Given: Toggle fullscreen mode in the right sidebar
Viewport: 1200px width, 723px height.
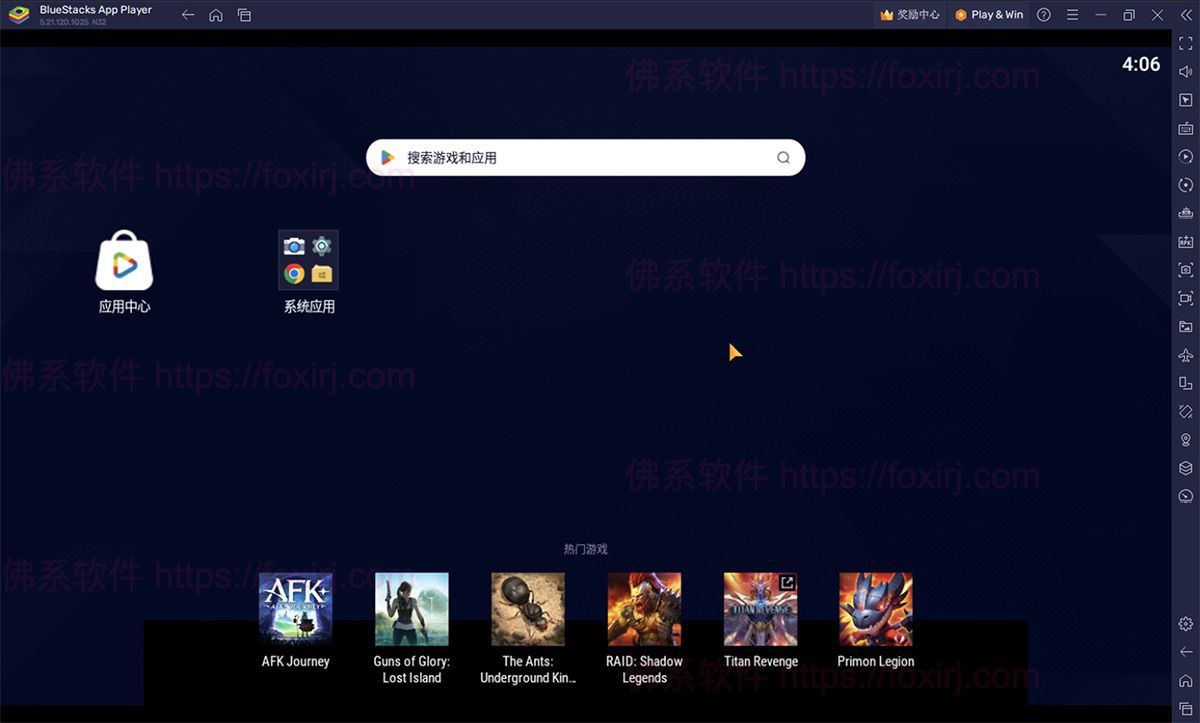Looking at the screenshot, I should [x=1185, y=44].
